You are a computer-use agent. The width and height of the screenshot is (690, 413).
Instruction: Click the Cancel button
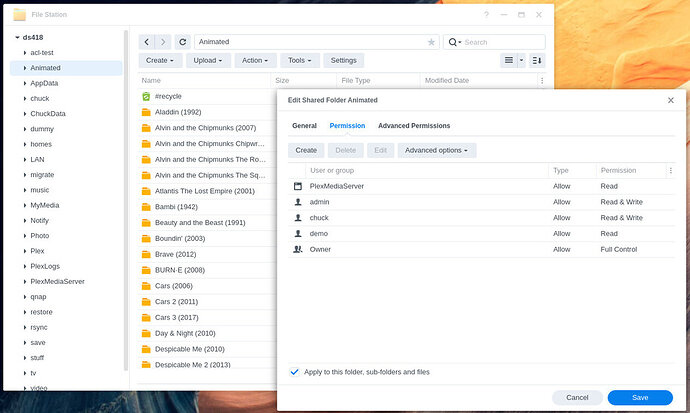[x=577, y=398]
